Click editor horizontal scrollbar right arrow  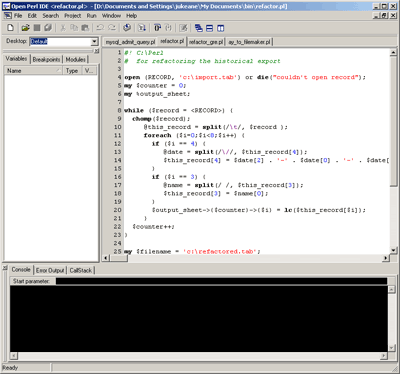[386, 258]
